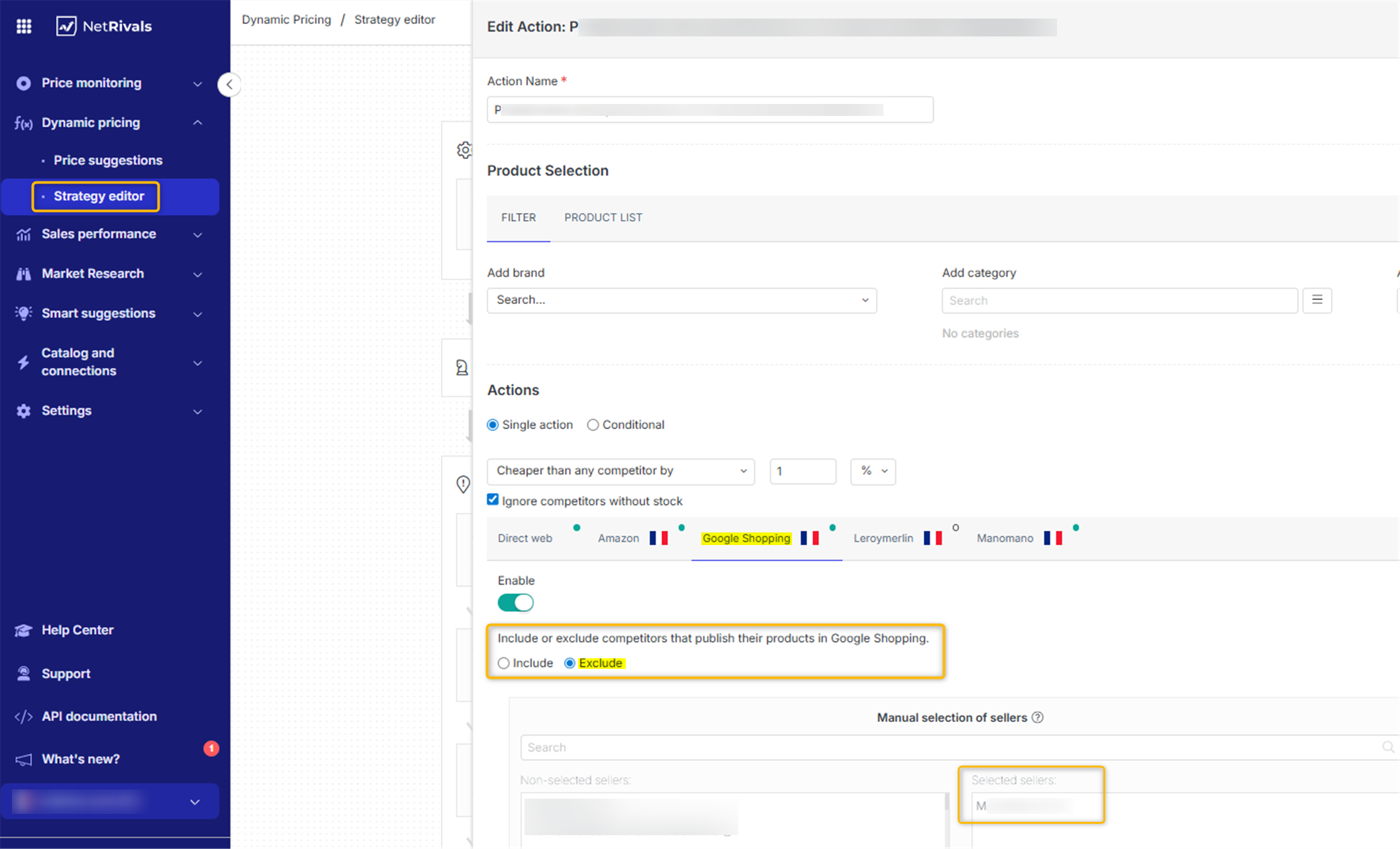1400x849 pixels.
Task: Select the Leroymerlin competitor tab
Action: [x=883, y=538]
